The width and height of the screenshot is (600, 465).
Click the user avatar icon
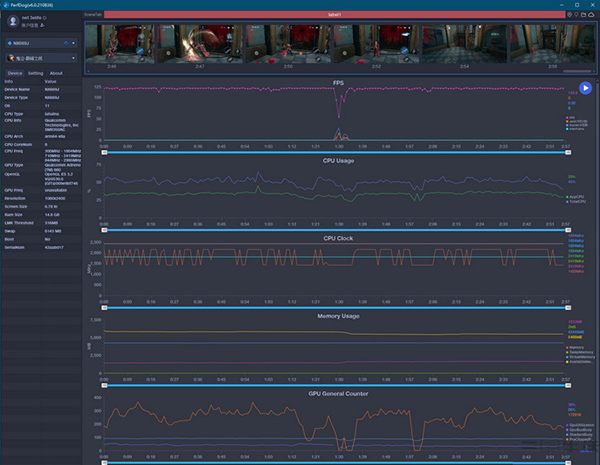coord(12,21)
